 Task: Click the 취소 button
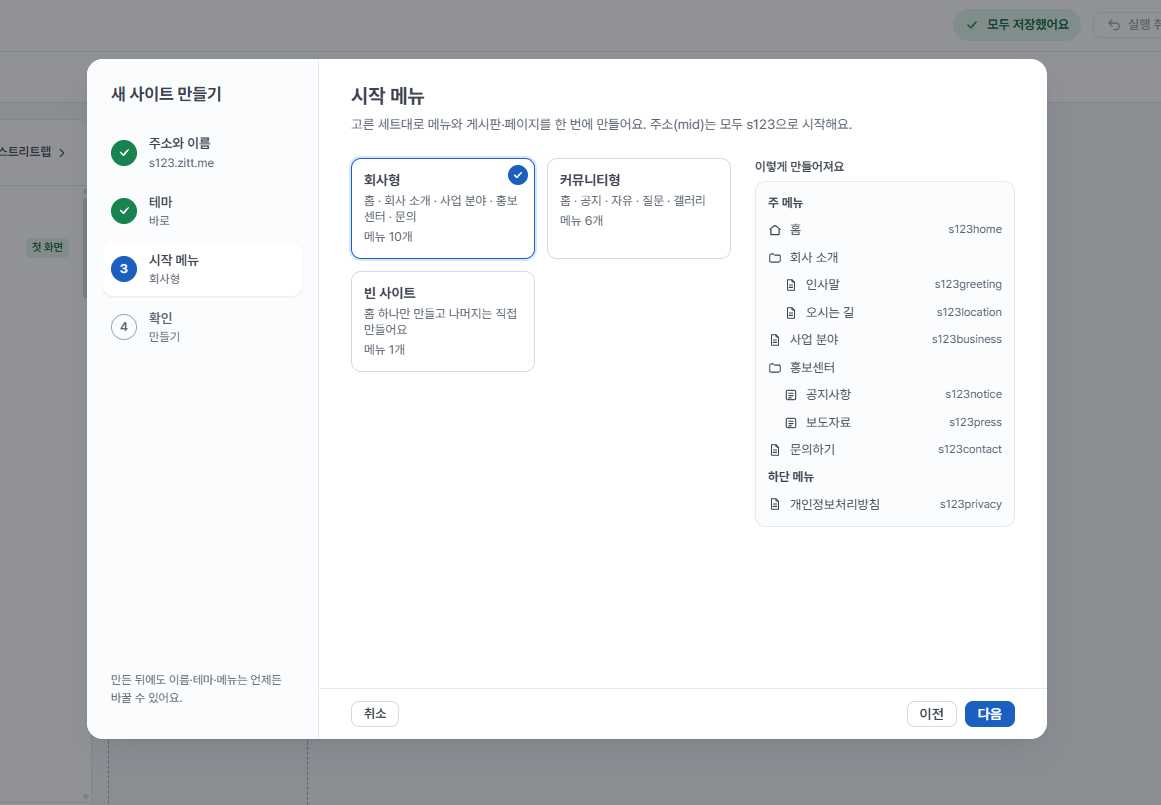coord(375,714)
